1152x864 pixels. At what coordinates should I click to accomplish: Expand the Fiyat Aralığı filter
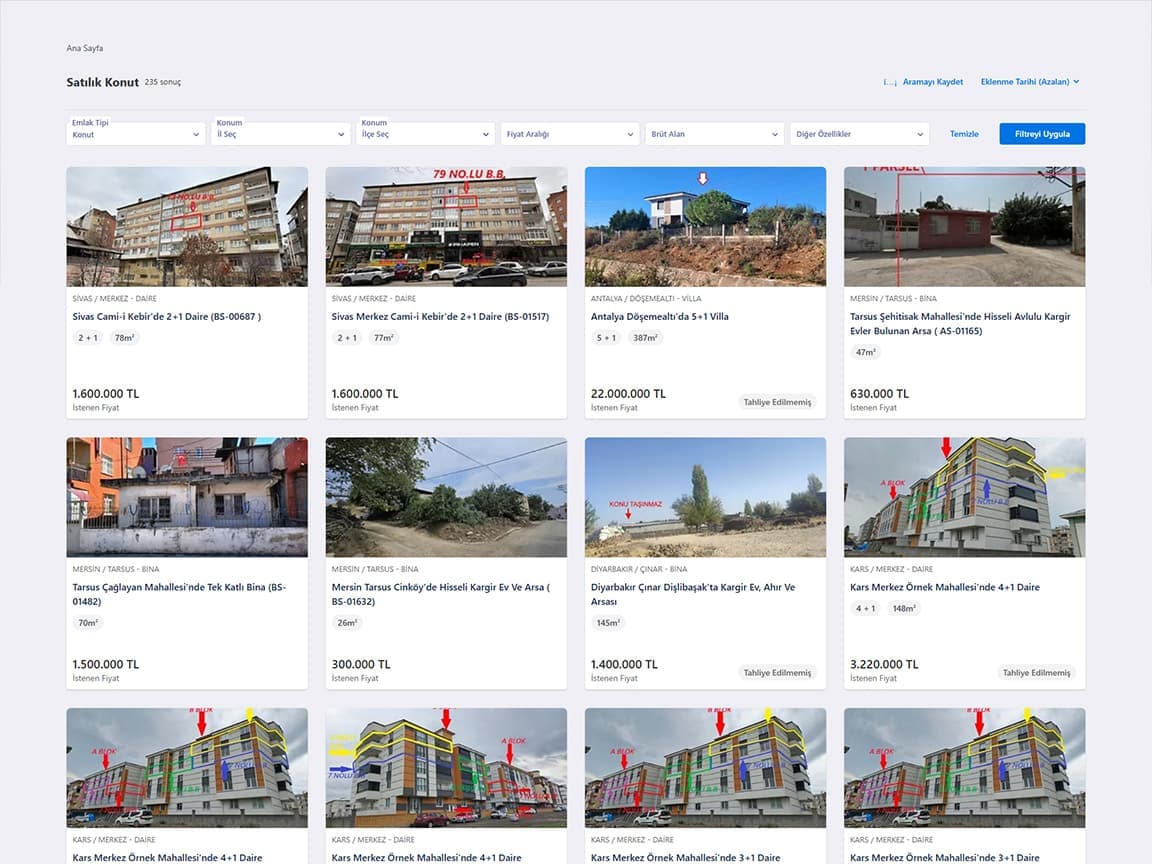point(569,134)
